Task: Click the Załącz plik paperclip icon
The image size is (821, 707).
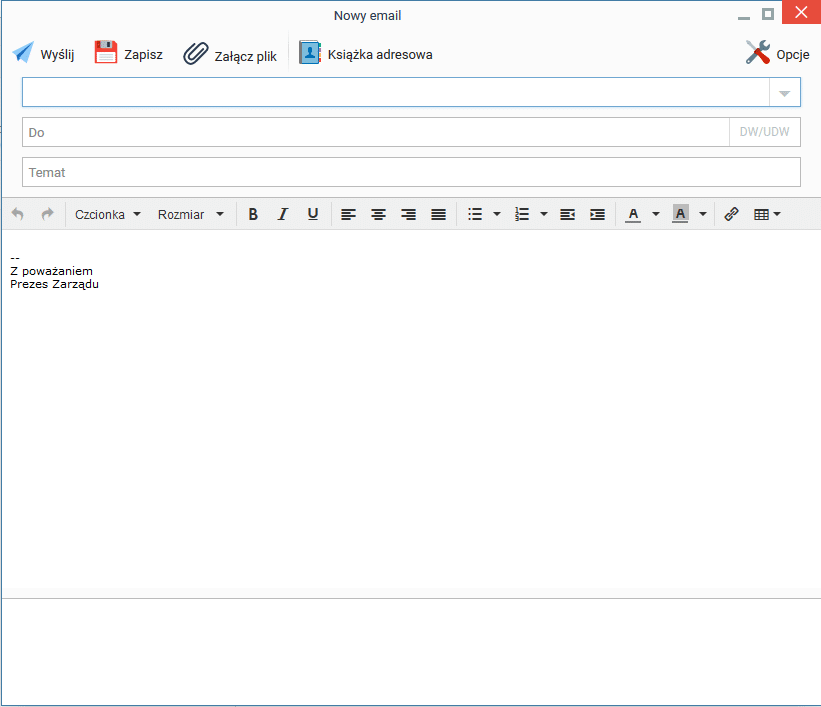Action: [196, 53]
